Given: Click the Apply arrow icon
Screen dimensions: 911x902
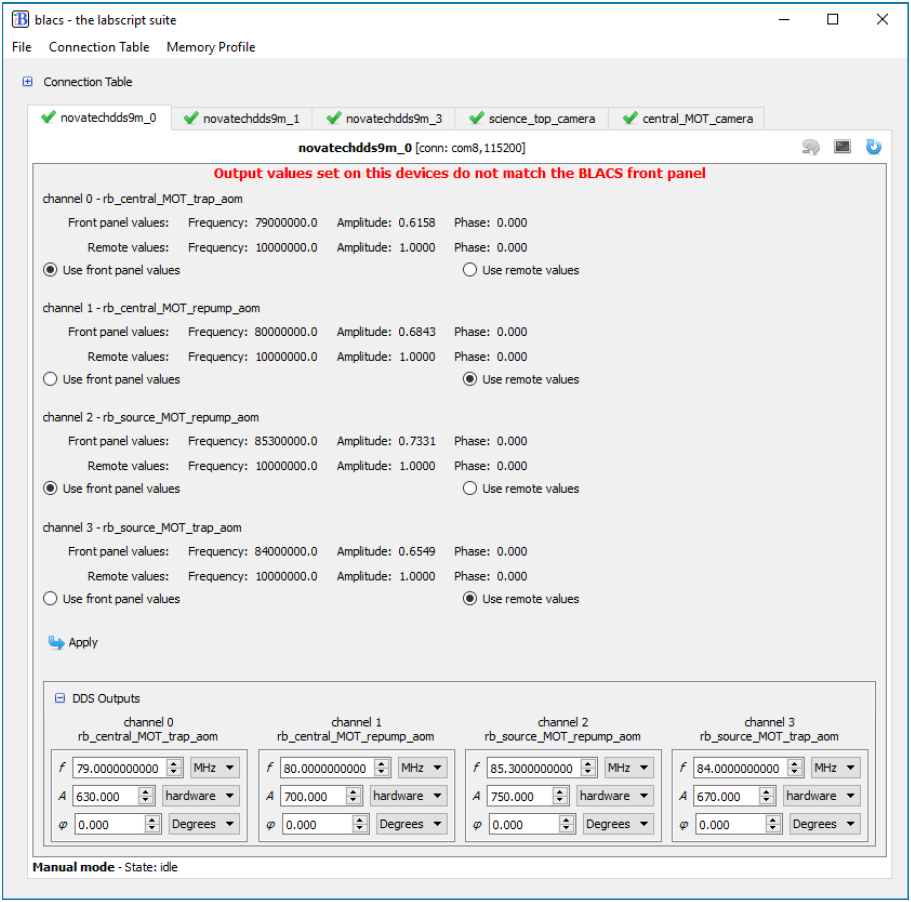Looking at the screenshot, I should [56, 642].
